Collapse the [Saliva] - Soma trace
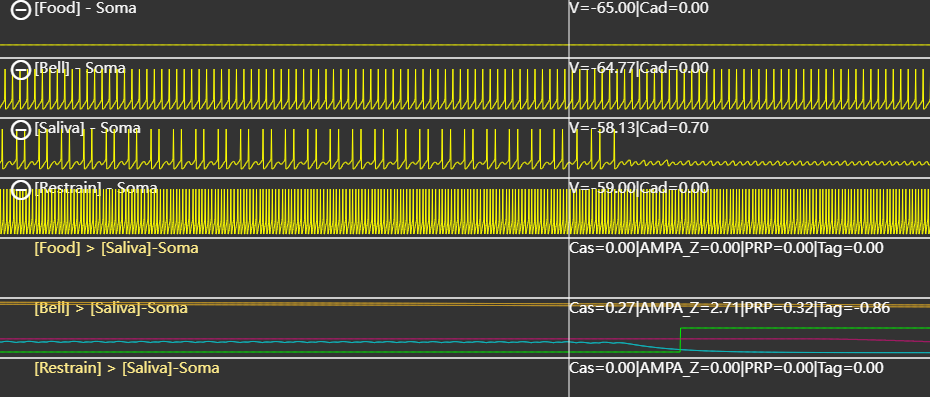This screenshot has height=397, width=930. tap(21, 130)
